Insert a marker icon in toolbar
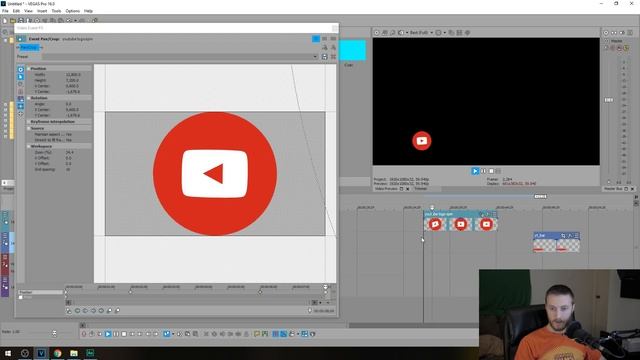640x360 pixels. (257, 334)
